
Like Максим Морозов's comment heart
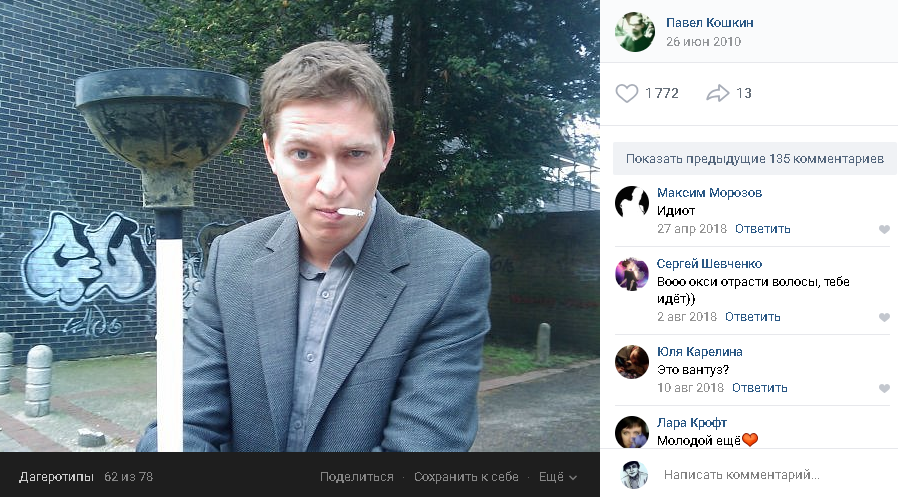click(x=884, y=229)
